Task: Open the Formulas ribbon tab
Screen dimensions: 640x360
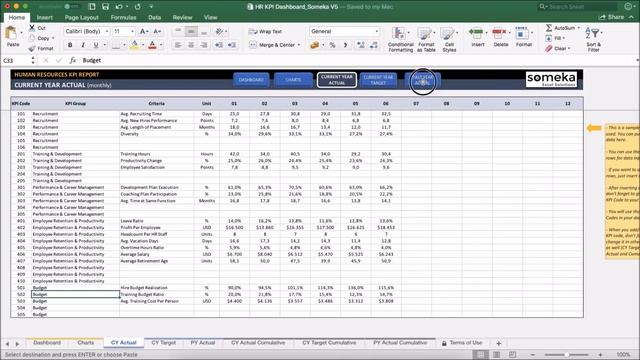Action: coord(123,18)
